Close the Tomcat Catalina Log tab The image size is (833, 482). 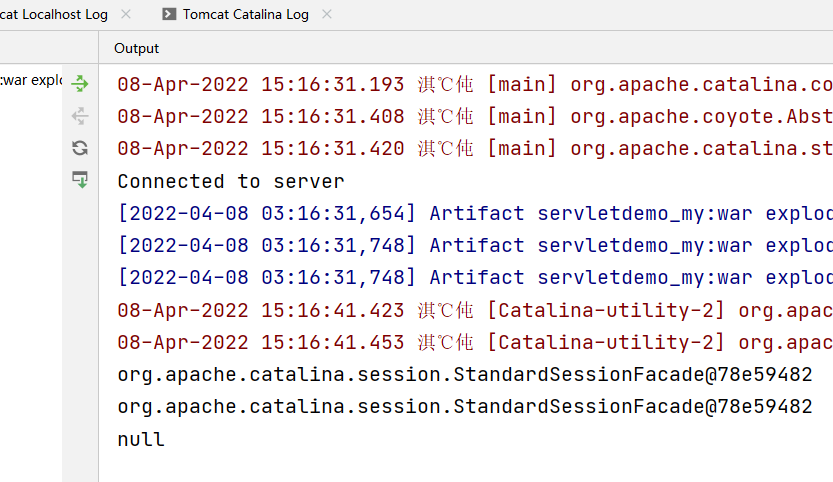coord(327,14)
